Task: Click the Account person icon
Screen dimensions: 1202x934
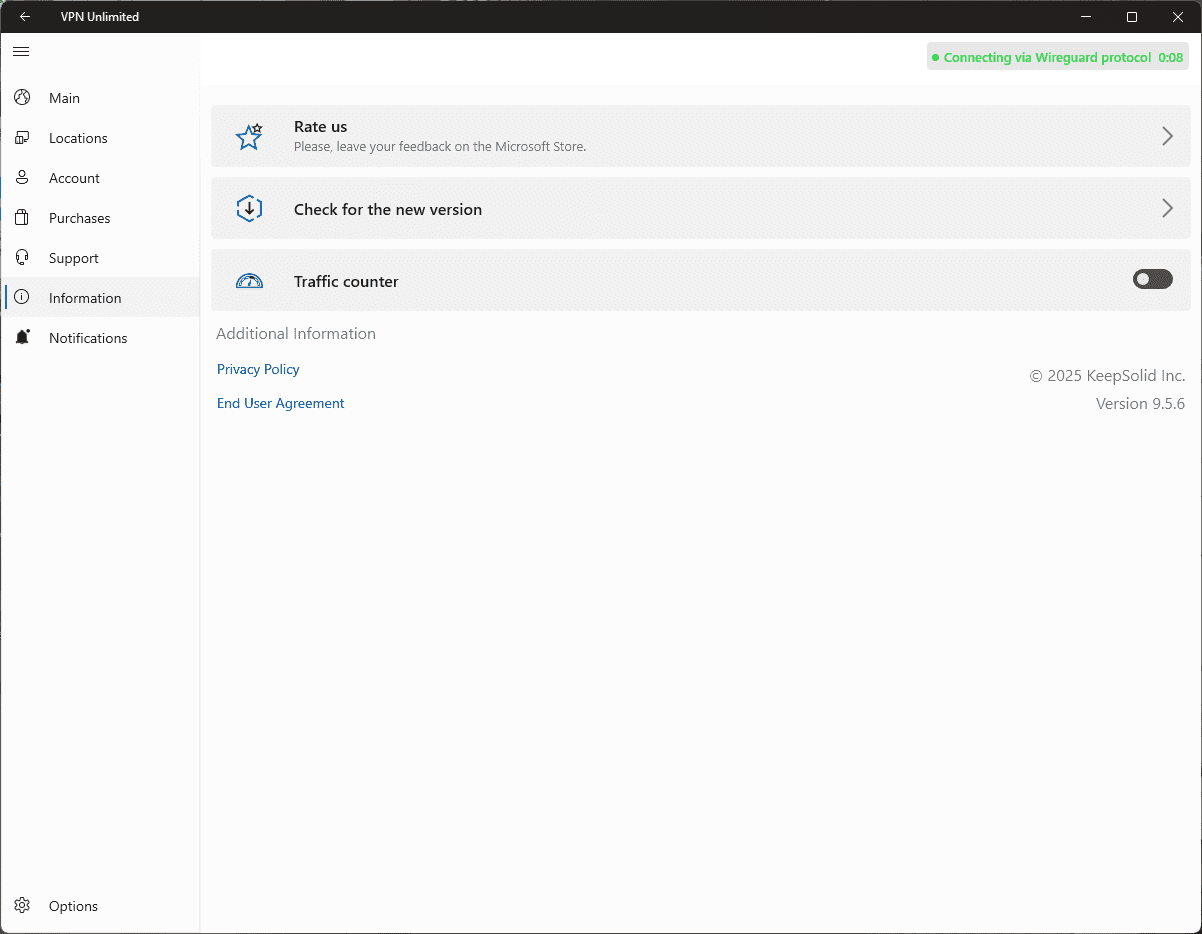Action: (x=22, y=178)
